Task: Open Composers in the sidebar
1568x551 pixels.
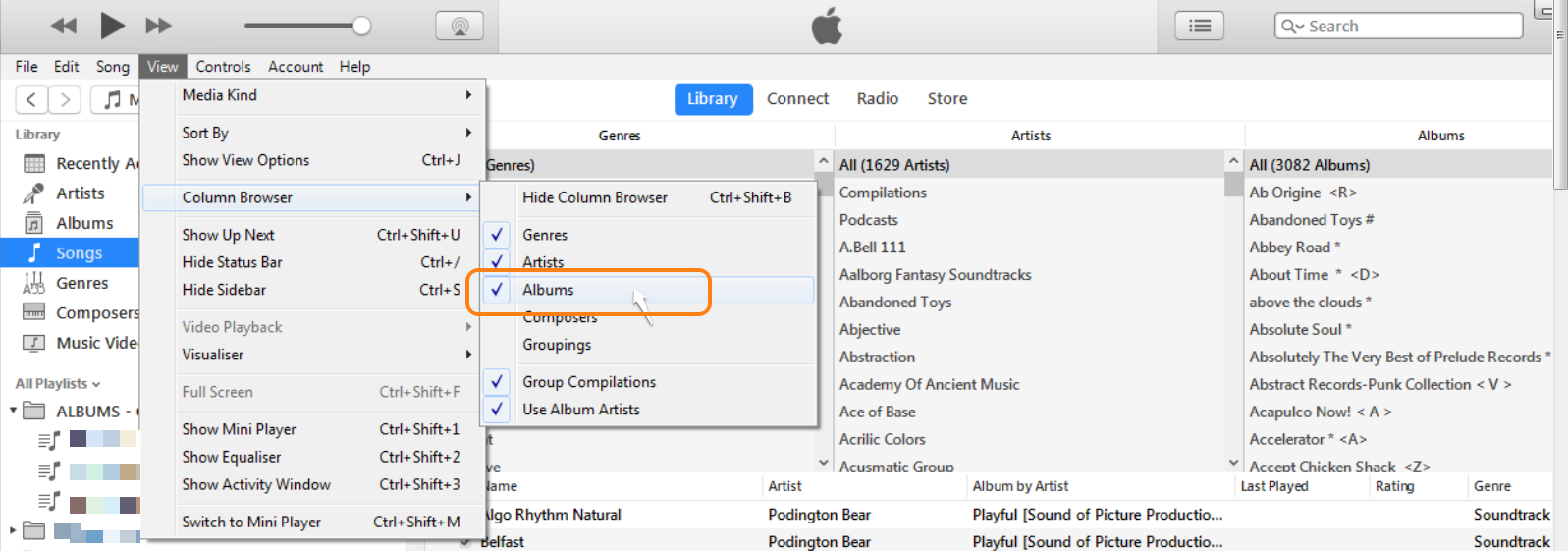Action: tap(70, 312)
